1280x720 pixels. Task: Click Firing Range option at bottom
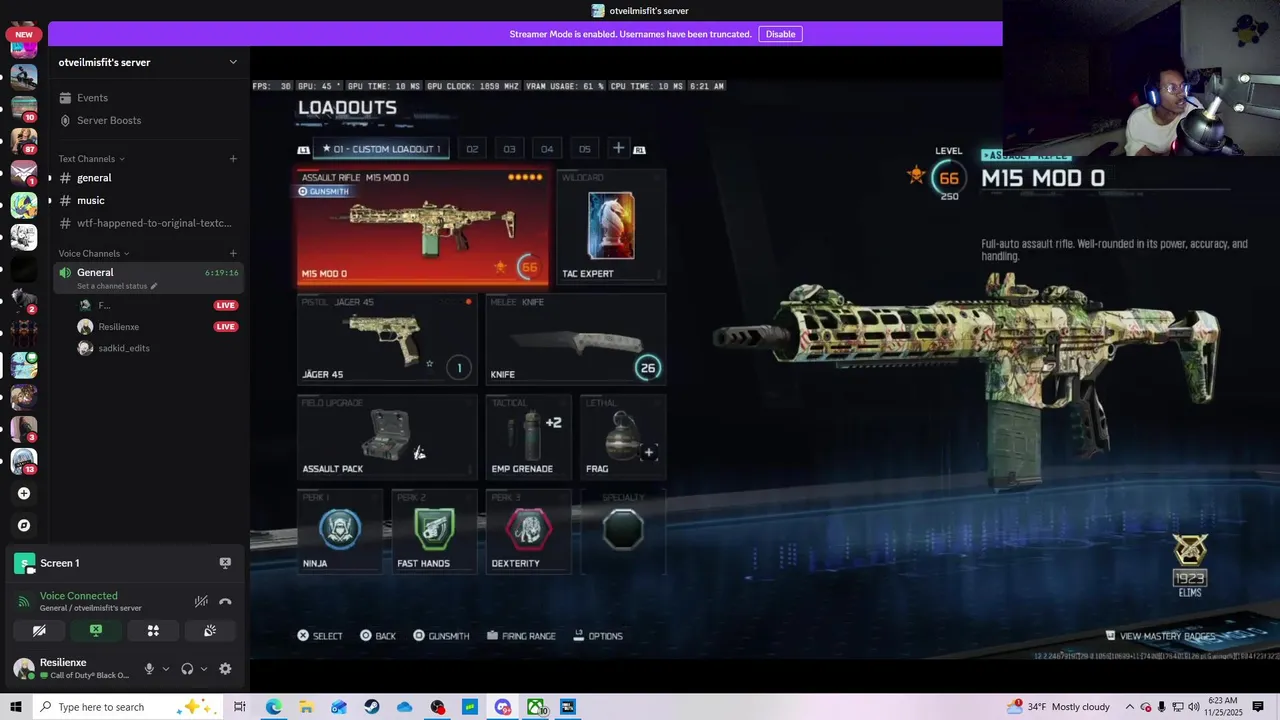(520, 636)
